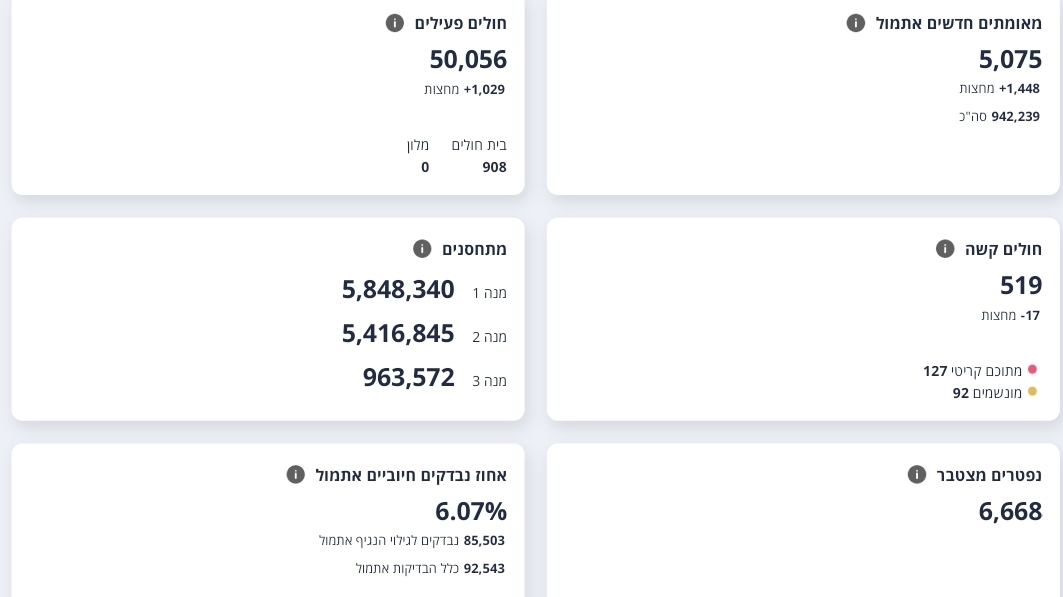1063x597 pixels.
Task: Open info for מאומתים חדשים אתמול
Action: [x=856, y=23]
